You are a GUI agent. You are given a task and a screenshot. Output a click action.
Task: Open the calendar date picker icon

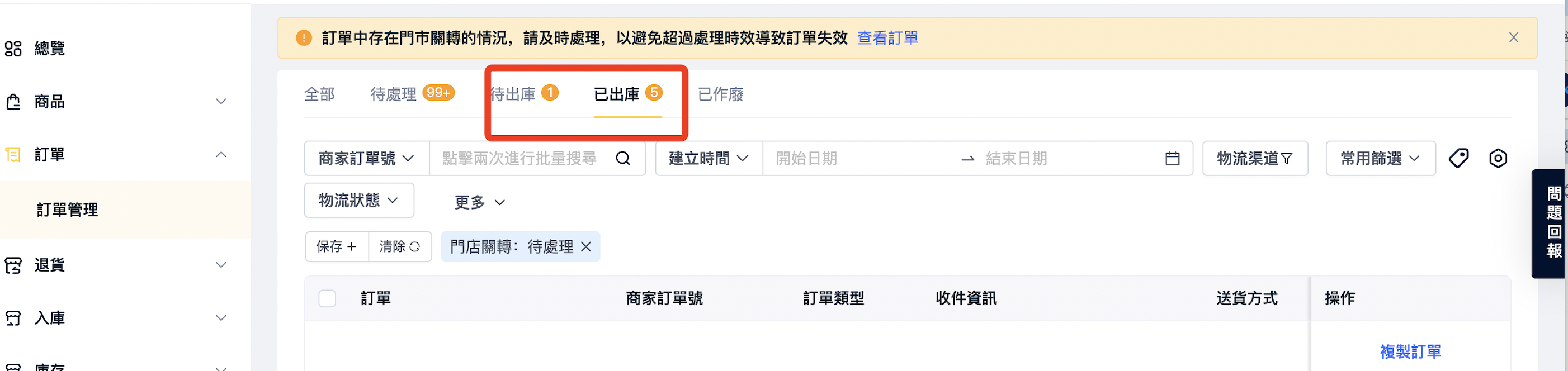[x=1172, y=159]
